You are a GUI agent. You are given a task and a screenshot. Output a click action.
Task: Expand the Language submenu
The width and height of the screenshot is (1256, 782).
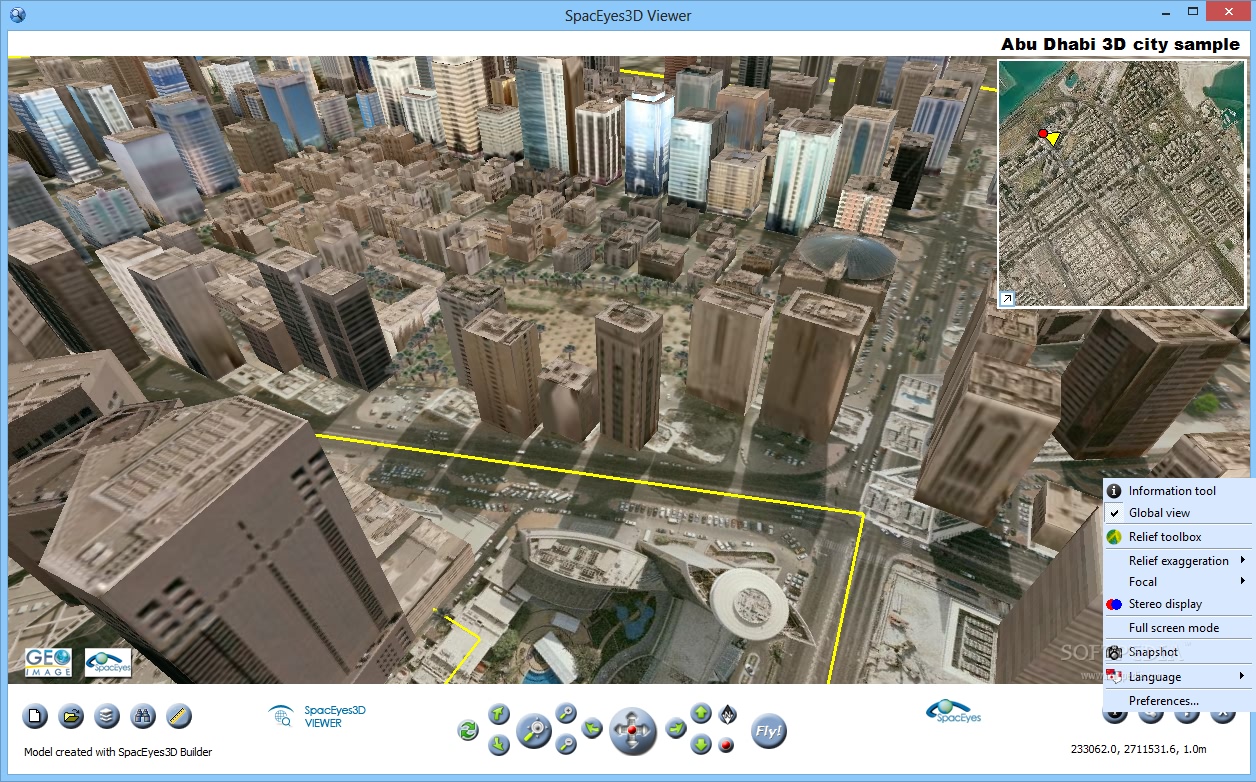point(1178,677)
